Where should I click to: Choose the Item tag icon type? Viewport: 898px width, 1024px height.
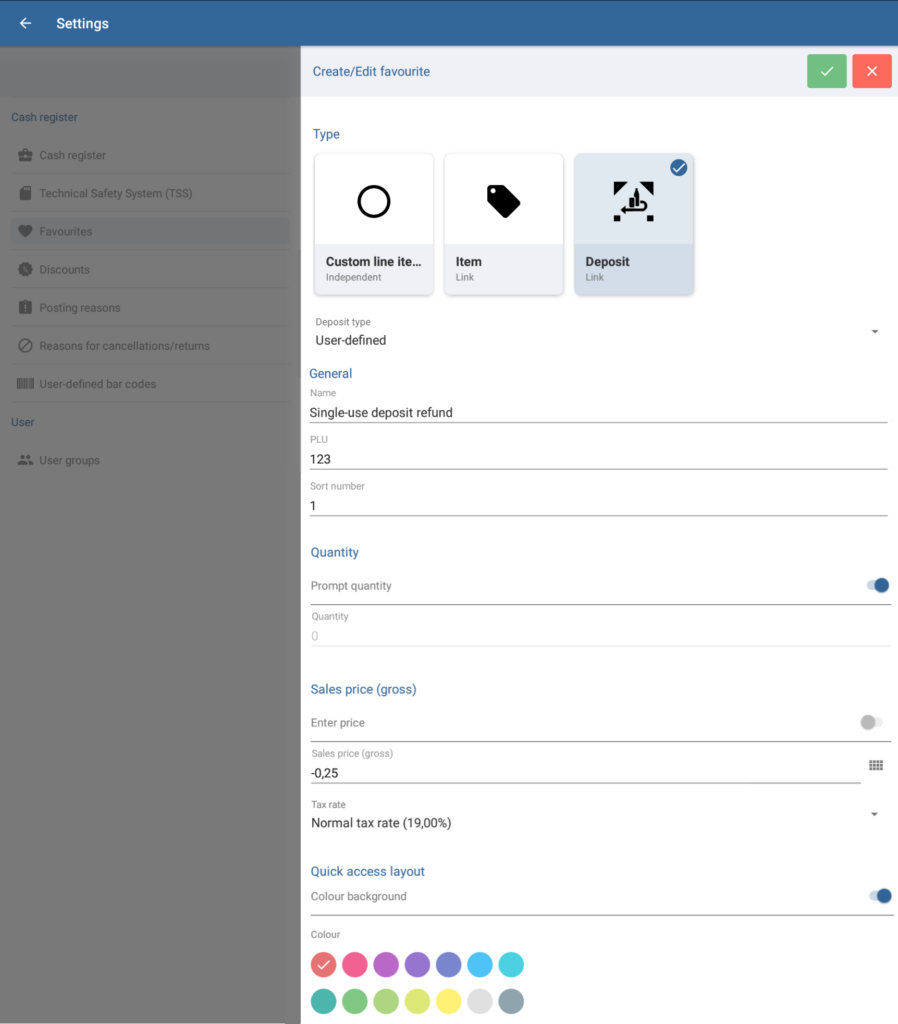click(x=503, y=202)
